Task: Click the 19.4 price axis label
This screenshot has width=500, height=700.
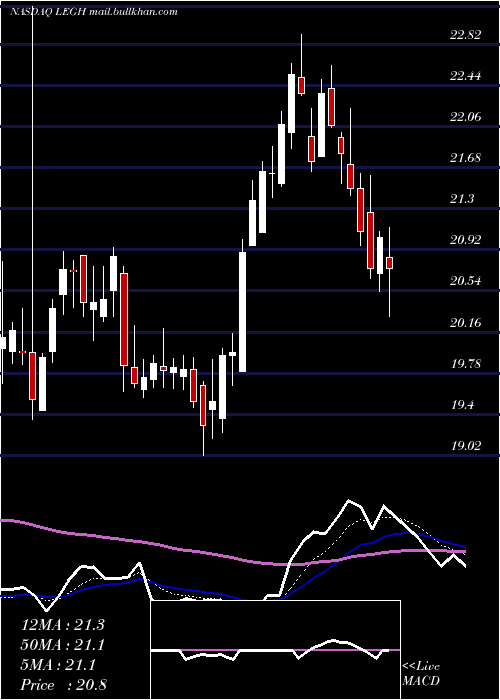Action: pos(462,405)
